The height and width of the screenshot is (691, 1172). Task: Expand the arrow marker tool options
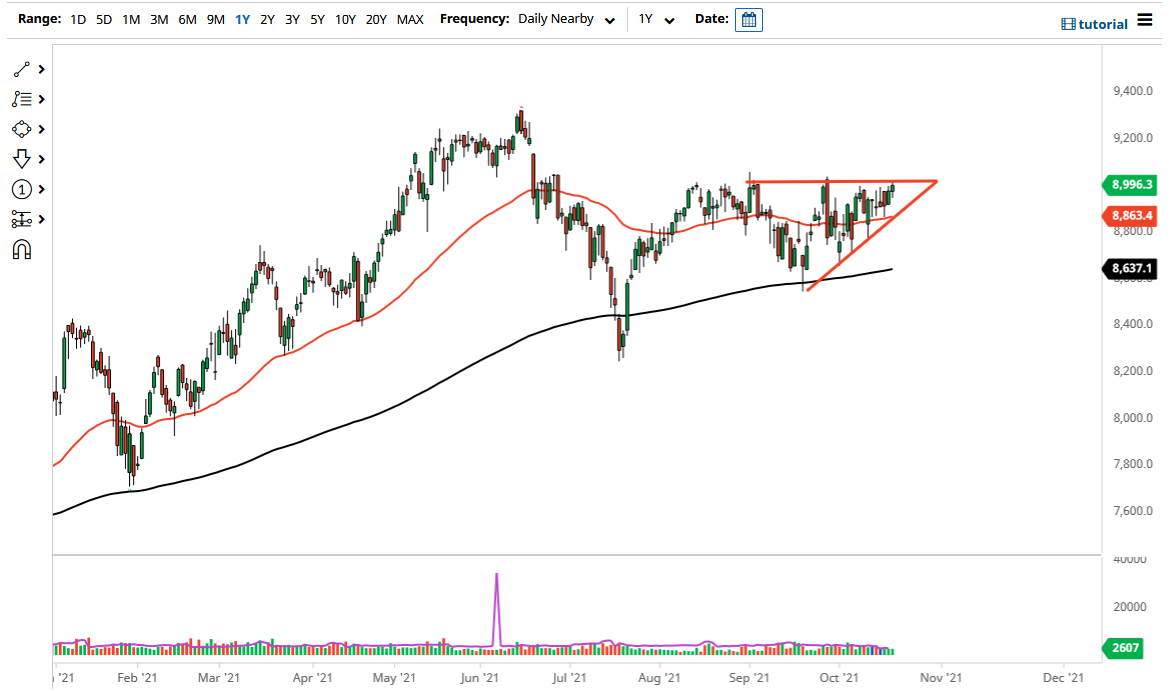click(42, 159)
